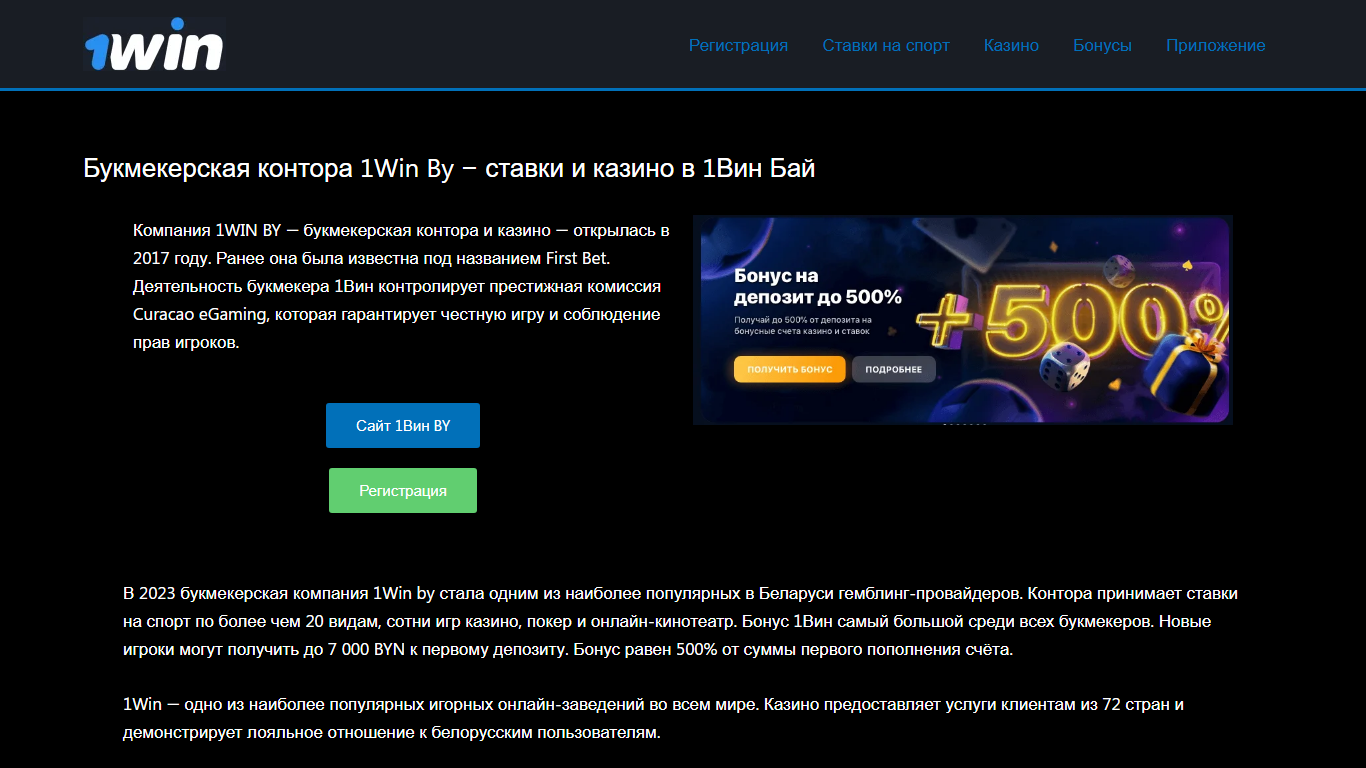
Task: Click the white dice graphic in banner
Action: [1064, 367]
